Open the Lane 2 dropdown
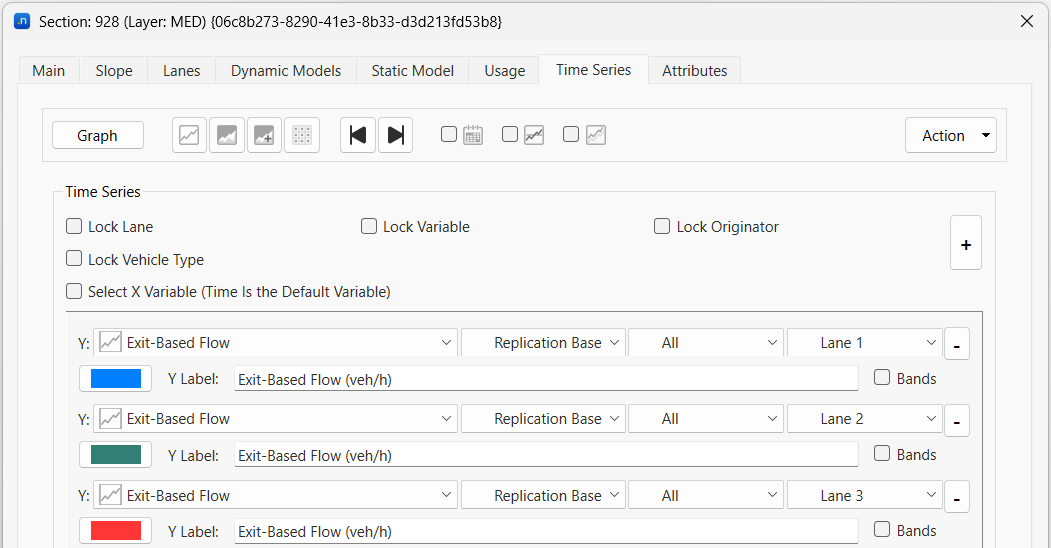 [865, 419]
